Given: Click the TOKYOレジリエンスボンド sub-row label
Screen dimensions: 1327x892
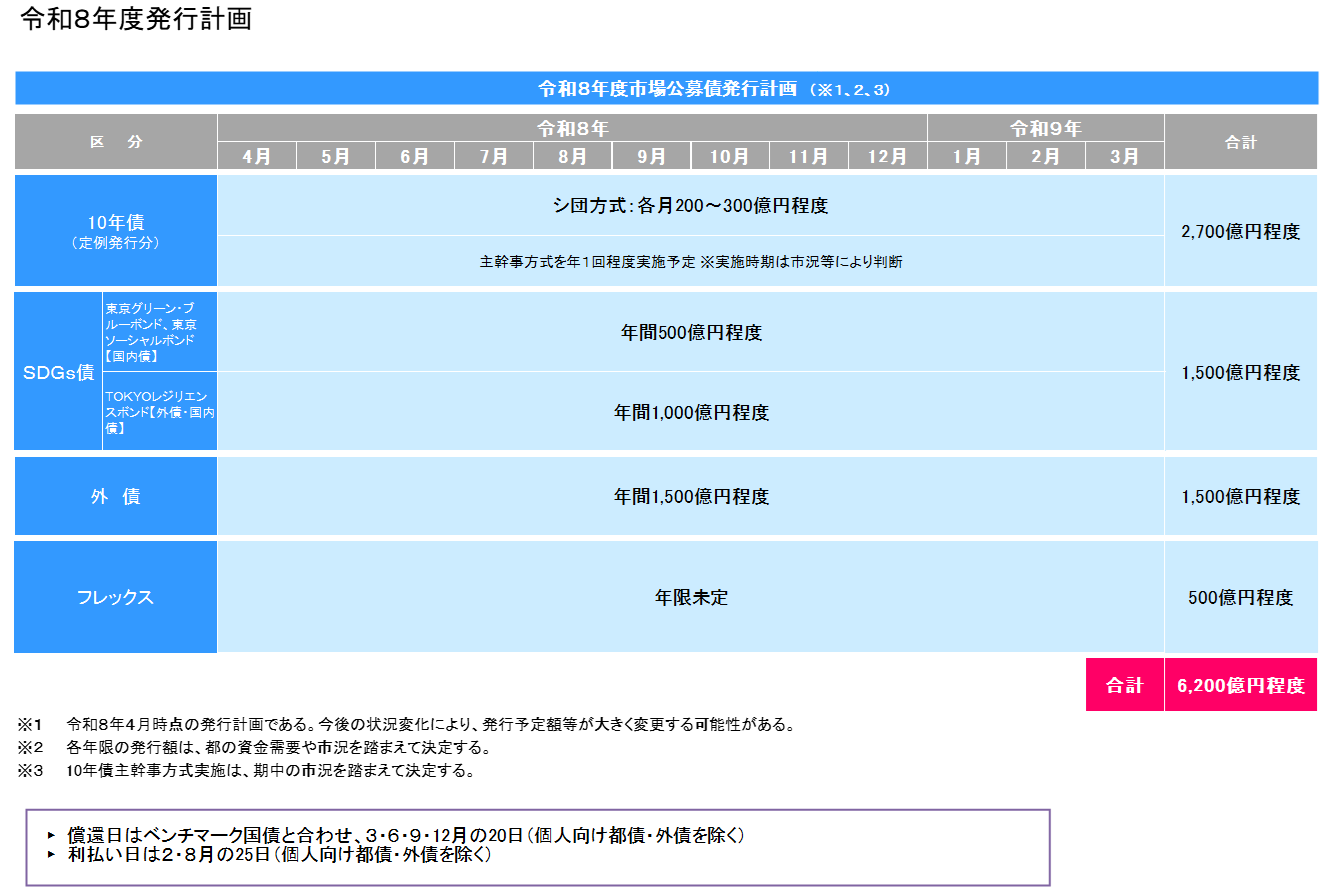Looking at the screenshot, I should (160, 411).
